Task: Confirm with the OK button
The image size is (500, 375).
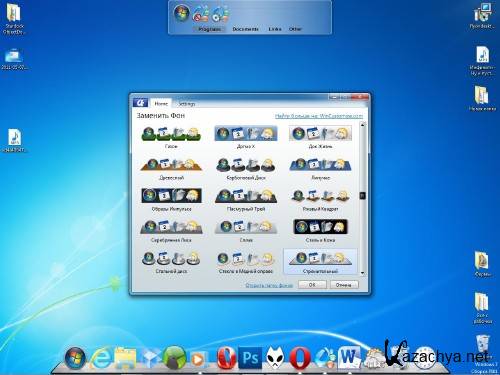Action: coord(312,285)
